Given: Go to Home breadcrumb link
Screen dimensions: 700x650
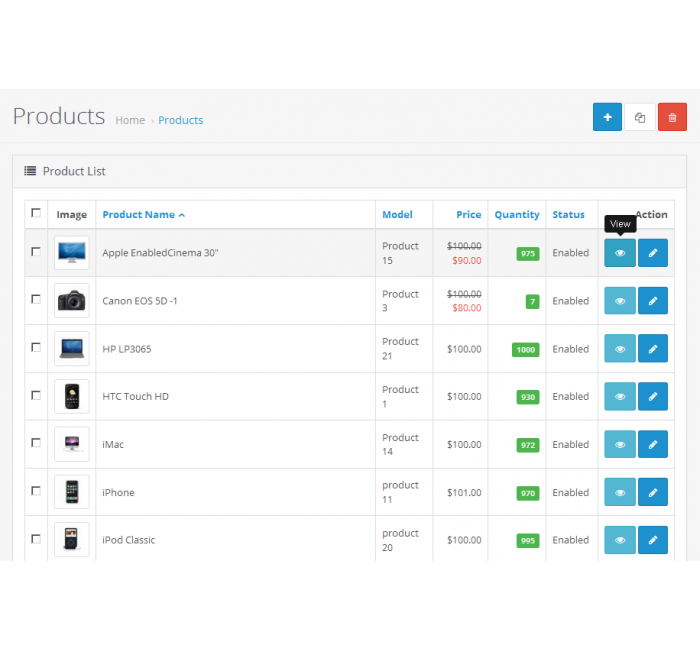Looking at the screenshot, I should pos(130,120).
